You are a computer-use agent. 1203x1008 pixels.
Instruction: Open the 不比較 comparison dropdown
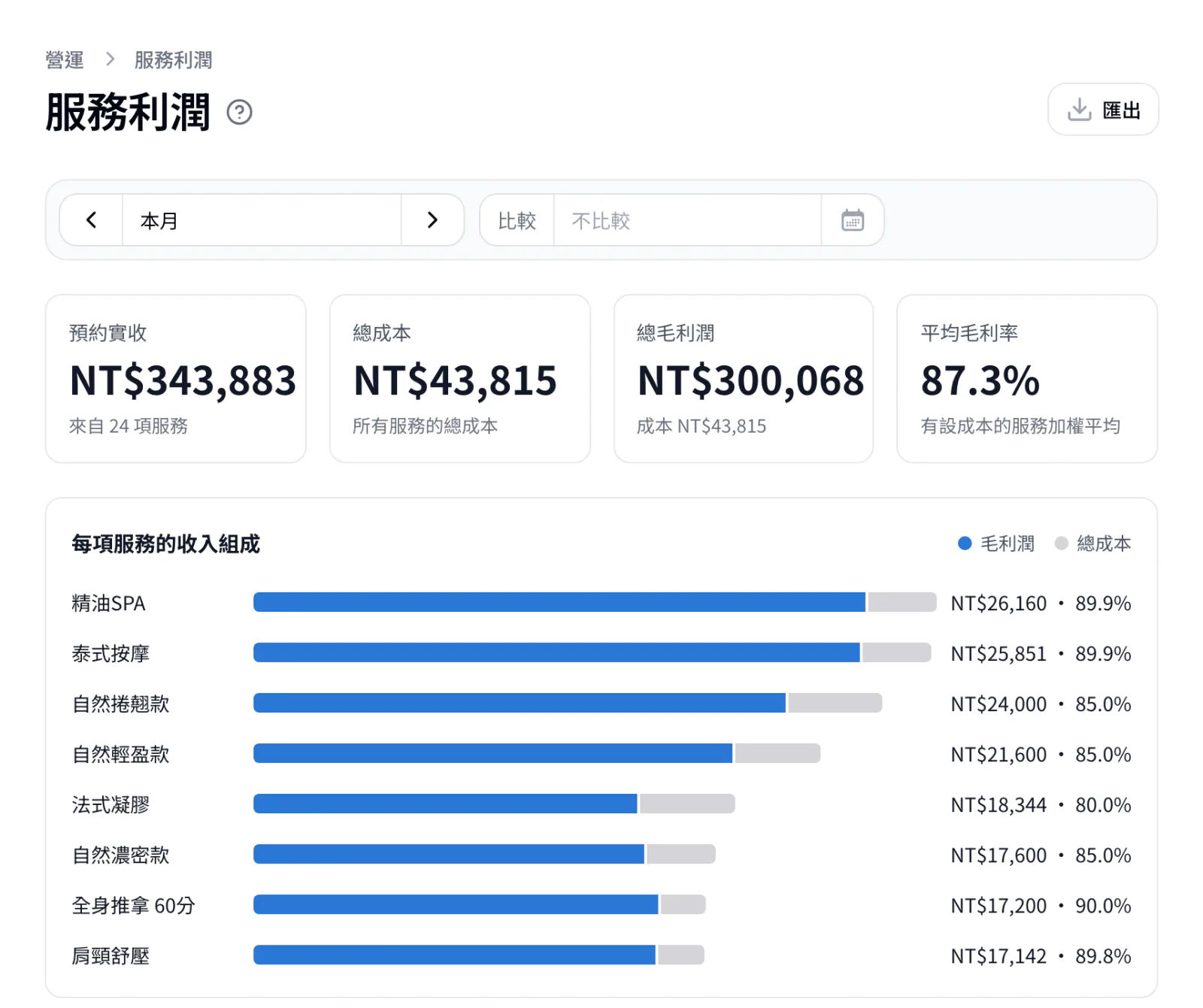687,220
